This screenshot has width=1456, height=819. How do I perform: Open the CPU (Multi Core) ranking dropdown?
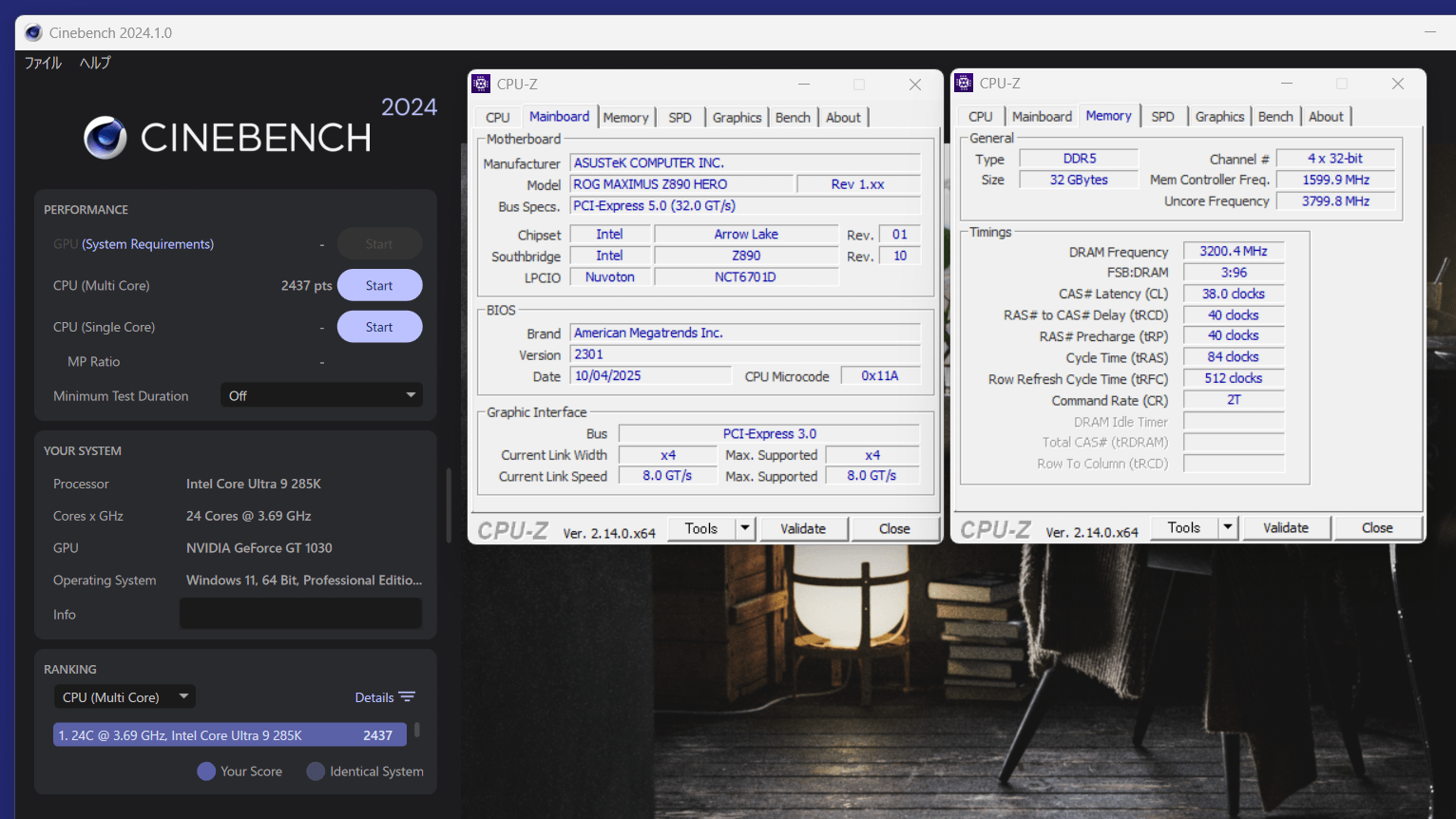[183, 696]
